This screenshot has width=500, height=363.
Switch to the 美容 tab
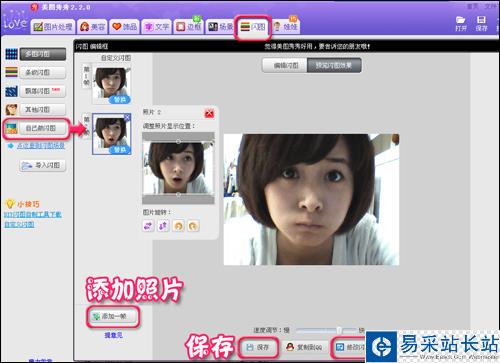[92, 27]
